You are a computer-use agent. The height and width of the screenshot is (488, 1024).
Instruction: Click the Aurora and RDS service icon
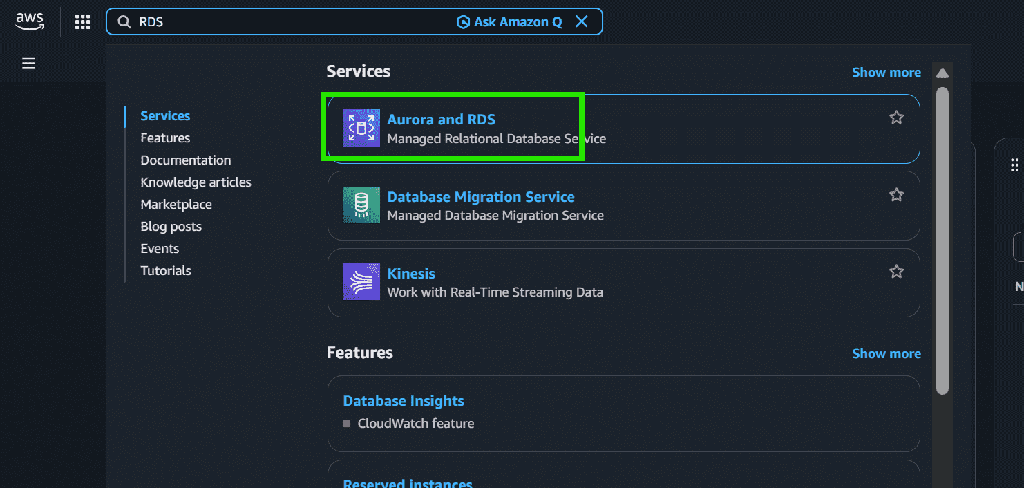(361, 128)
